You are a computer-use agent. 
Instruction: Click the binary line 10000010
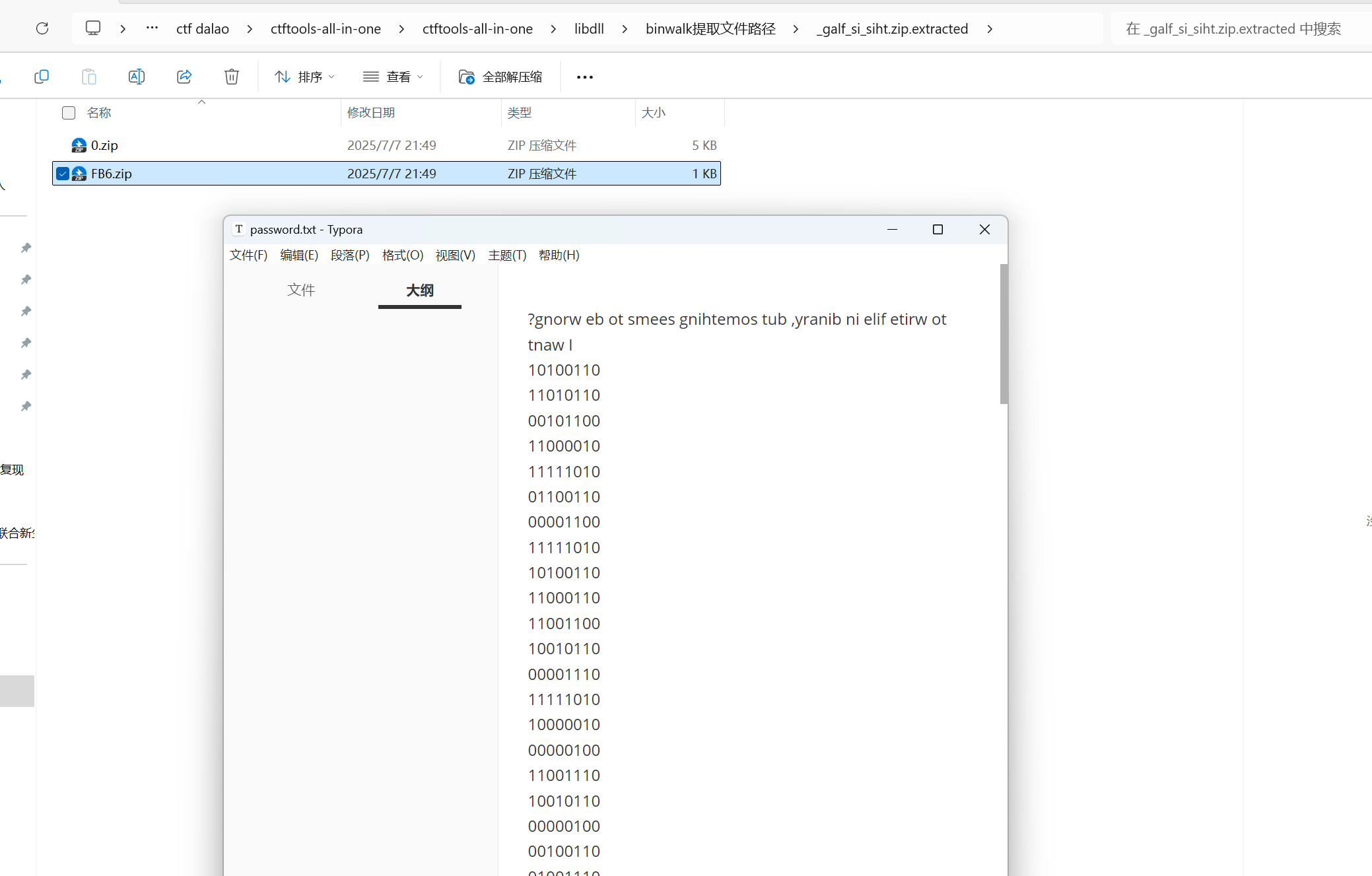[x=564, y=724]
